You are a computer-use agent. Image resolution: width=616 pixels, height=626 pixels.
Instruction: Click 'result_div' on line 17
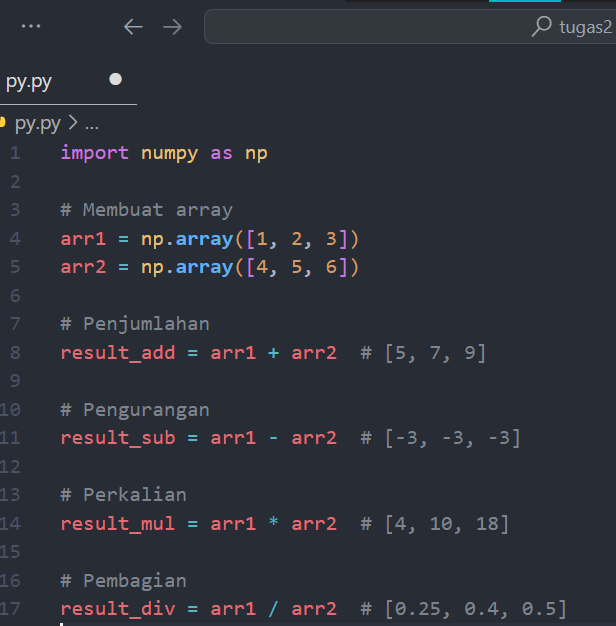(x=118, y=609)
